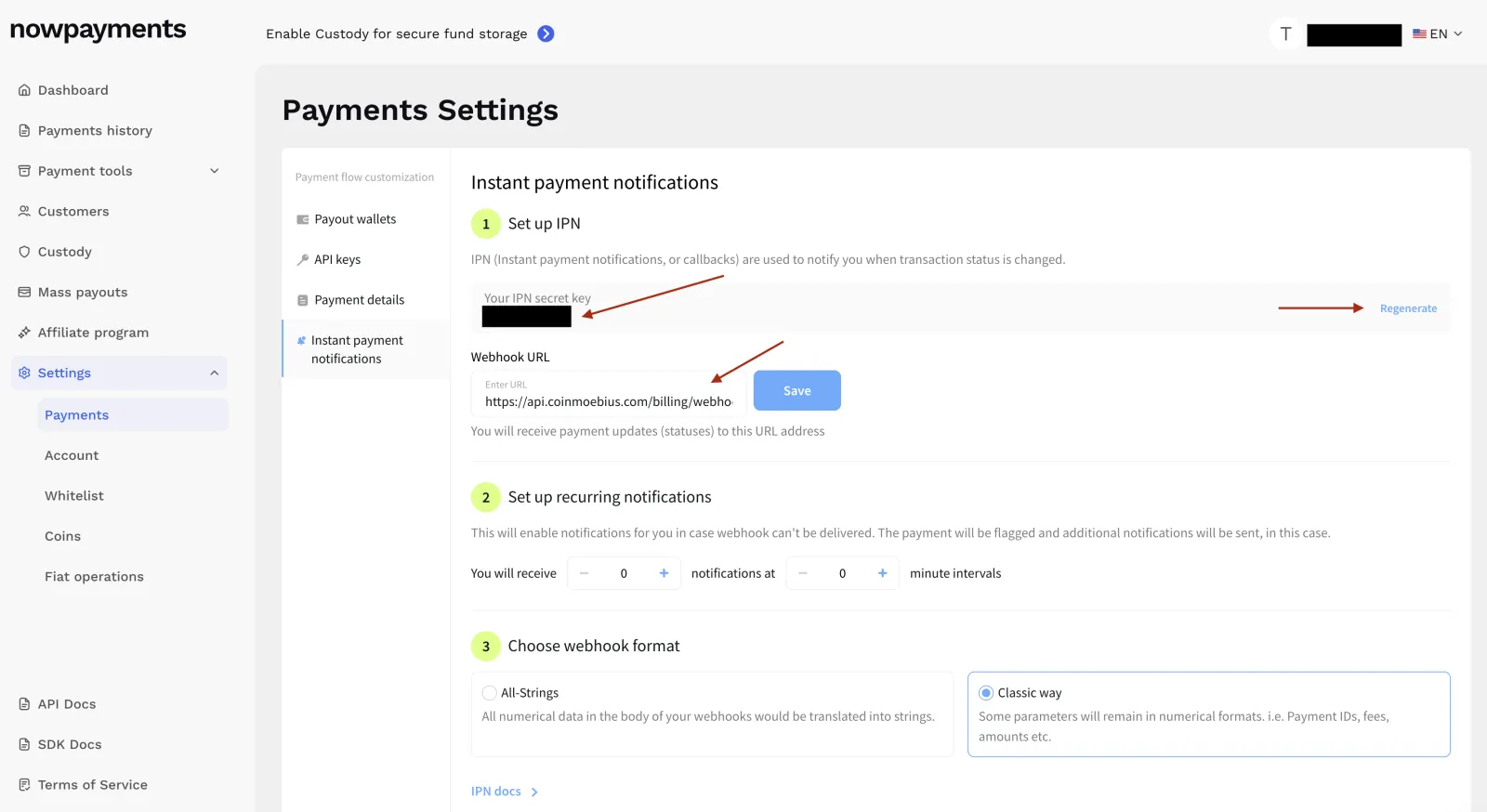Open Fiat operations settings
Screen dimensions: 1487x812
[x=94, y=577]
